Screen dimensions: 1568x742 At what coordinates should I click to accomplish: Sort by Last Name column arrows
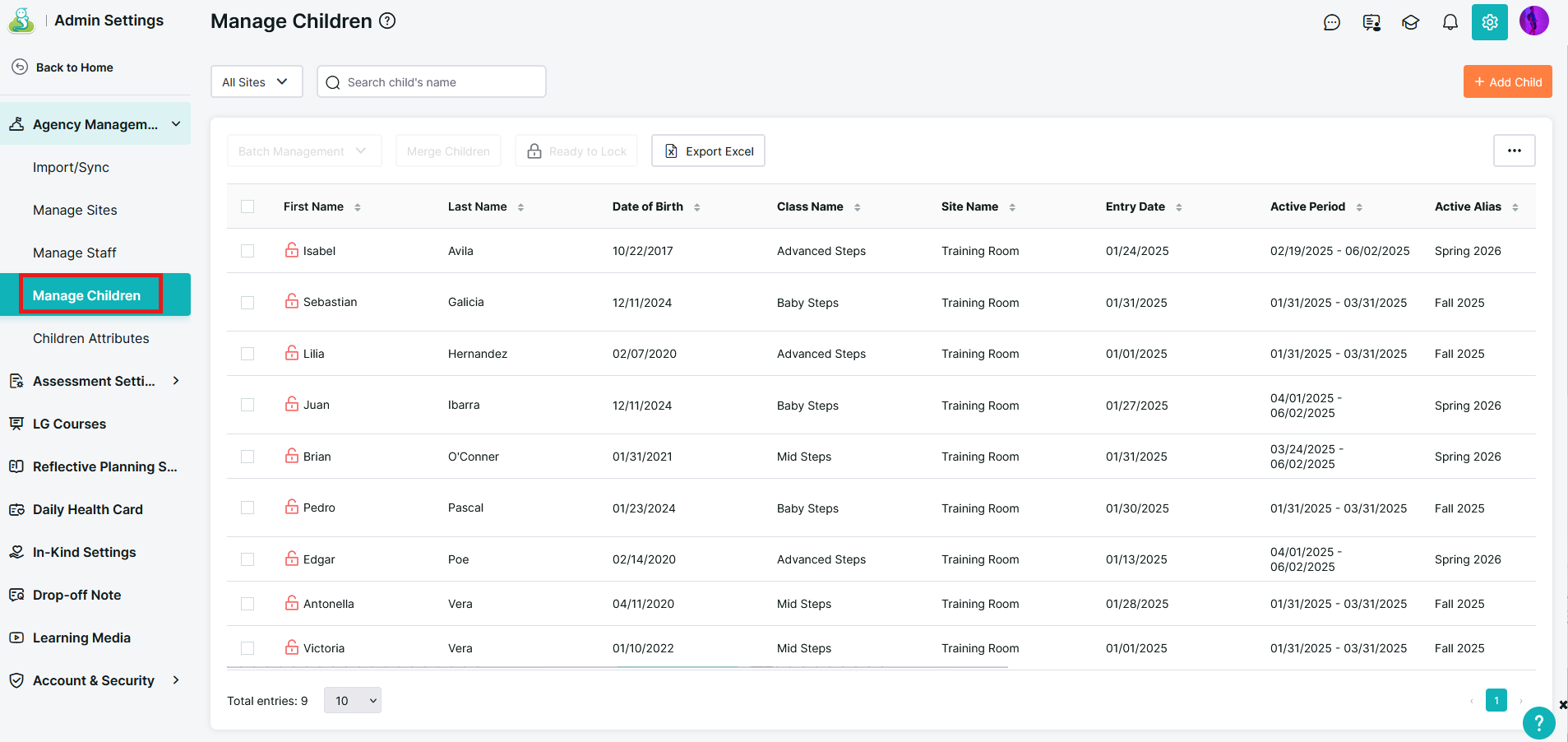(520, 207)
